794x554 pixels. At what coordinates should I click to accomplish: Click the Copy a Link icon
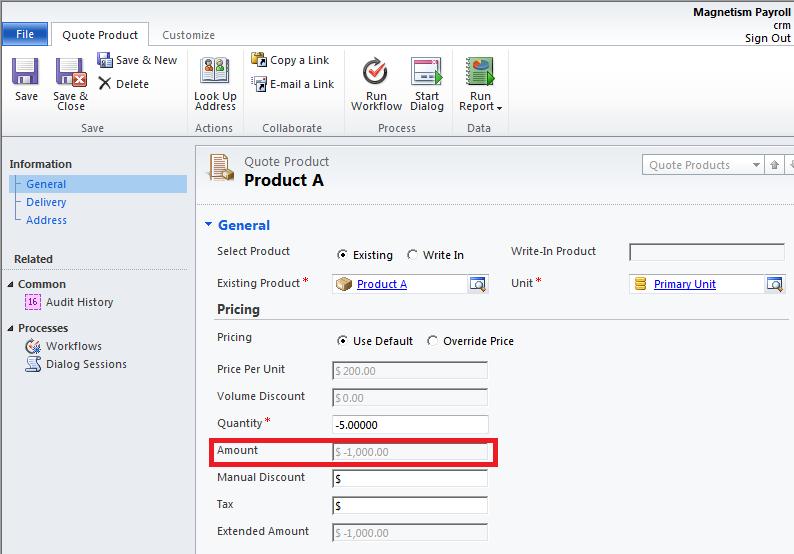(x=260, y=60)
